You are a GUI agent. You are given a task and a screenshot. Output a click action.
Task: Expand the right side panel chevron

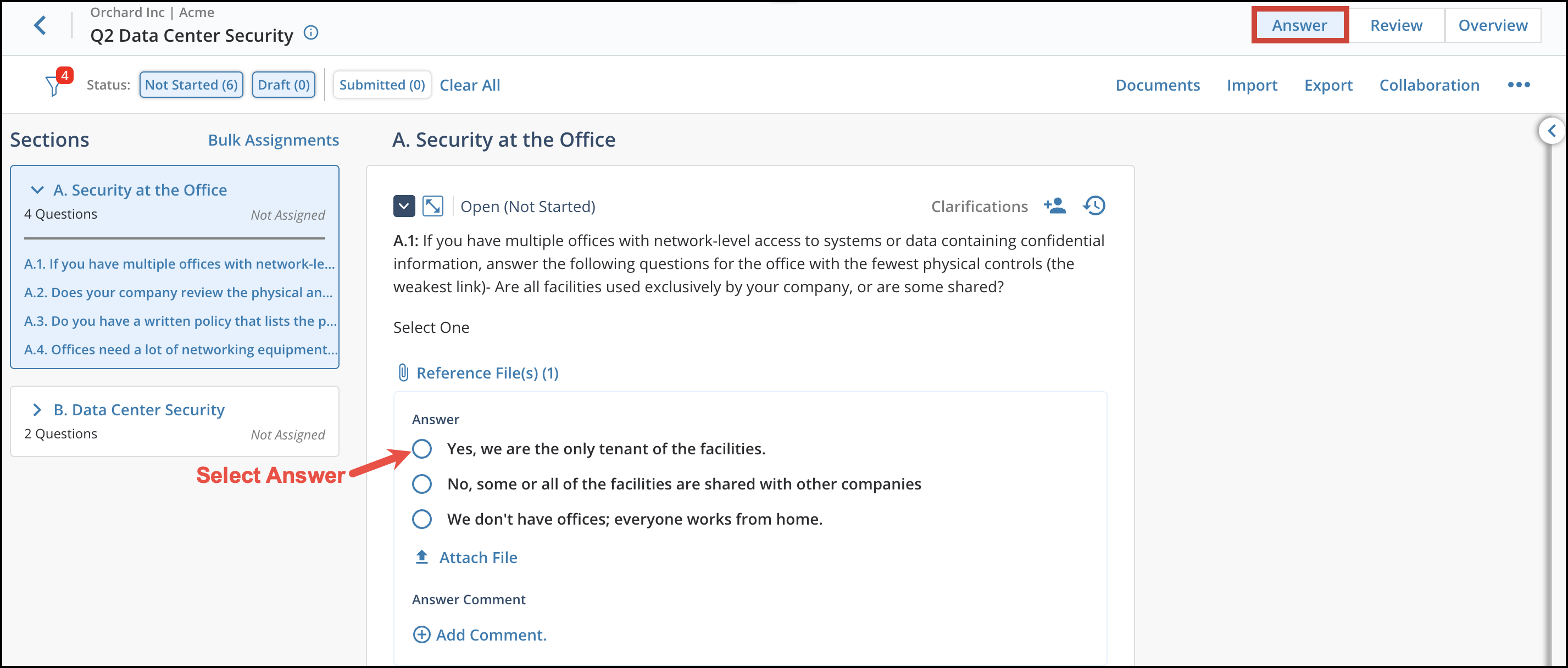point(1551,131)
